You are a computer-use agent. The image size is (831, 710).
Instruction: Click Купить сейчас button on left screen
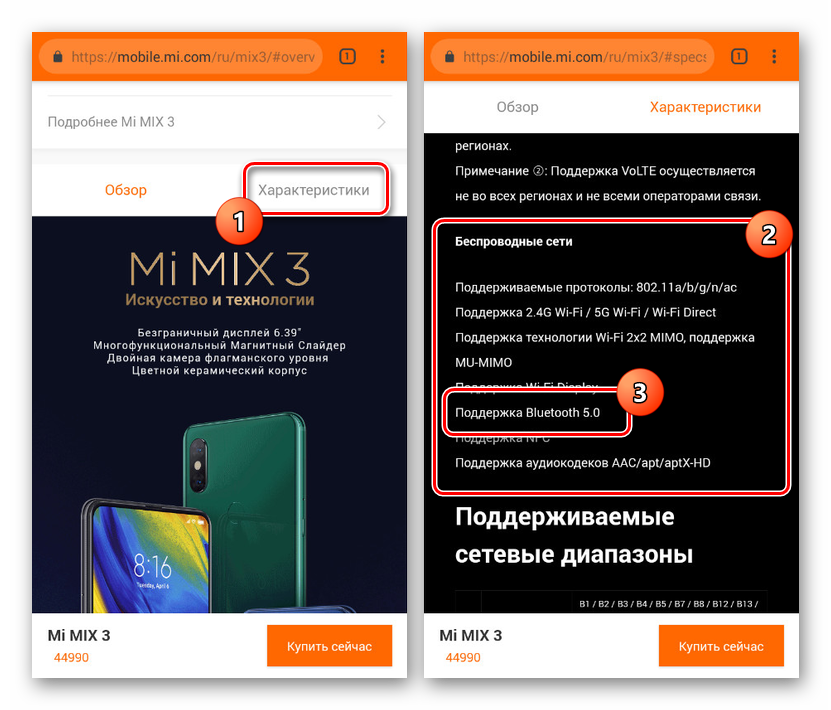point(329,645)
